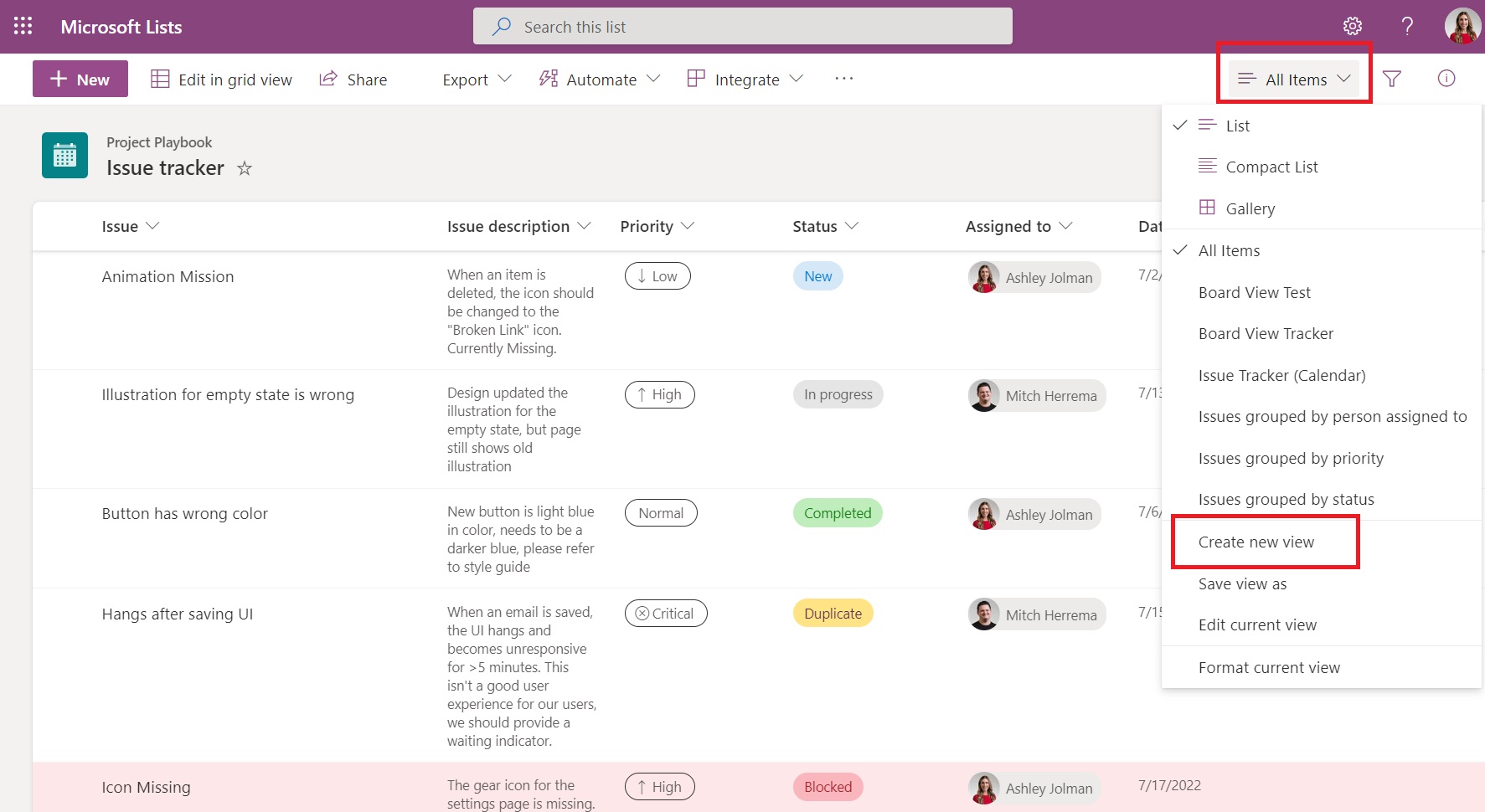This screenshot has width=1485, height=812.
Task: Click the Issue tracker calendar list icon
Action: click(64, 155)
